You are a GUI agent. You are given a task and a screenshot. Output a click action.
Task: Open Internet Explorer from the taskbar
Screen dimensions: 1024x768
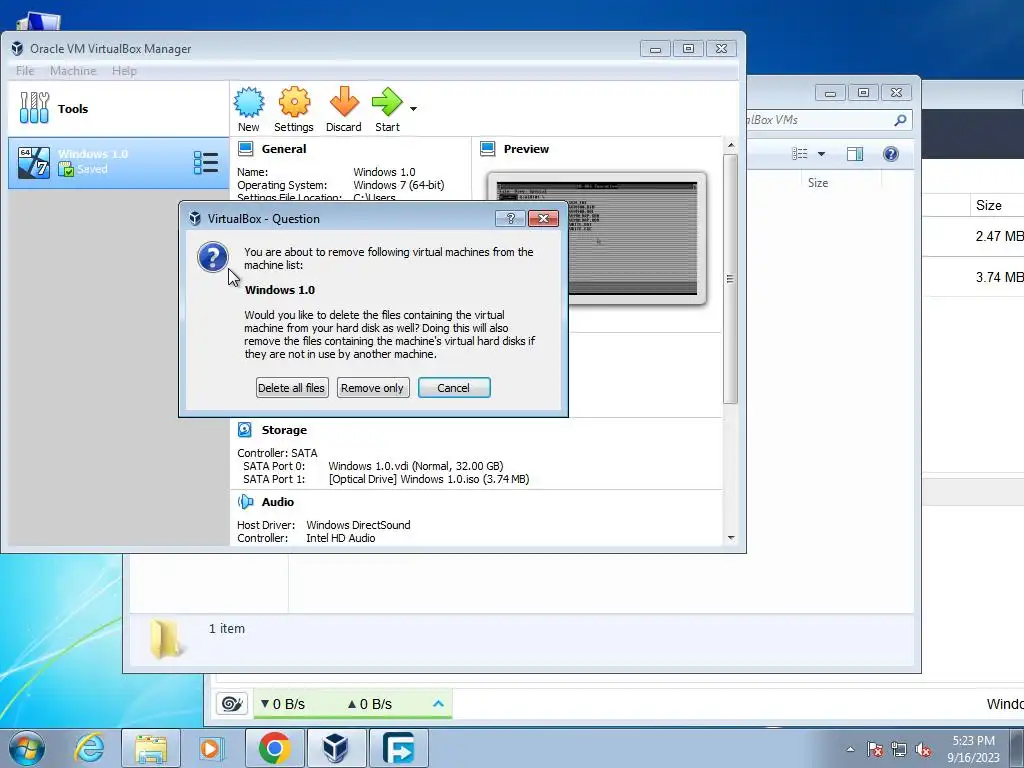coord(89,748)
